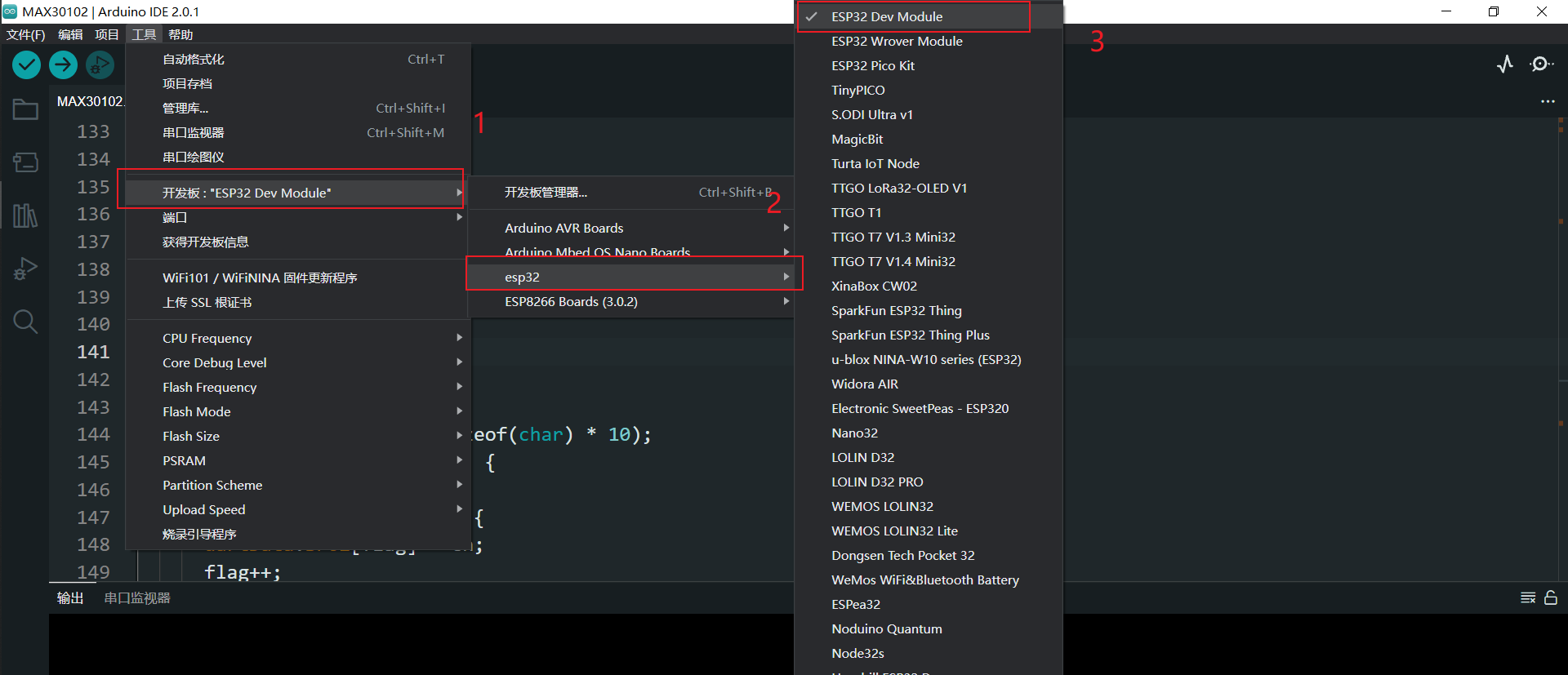Expand the Core Debug Level submenu
Screen dimensions: 1568x675
[298, 362]
